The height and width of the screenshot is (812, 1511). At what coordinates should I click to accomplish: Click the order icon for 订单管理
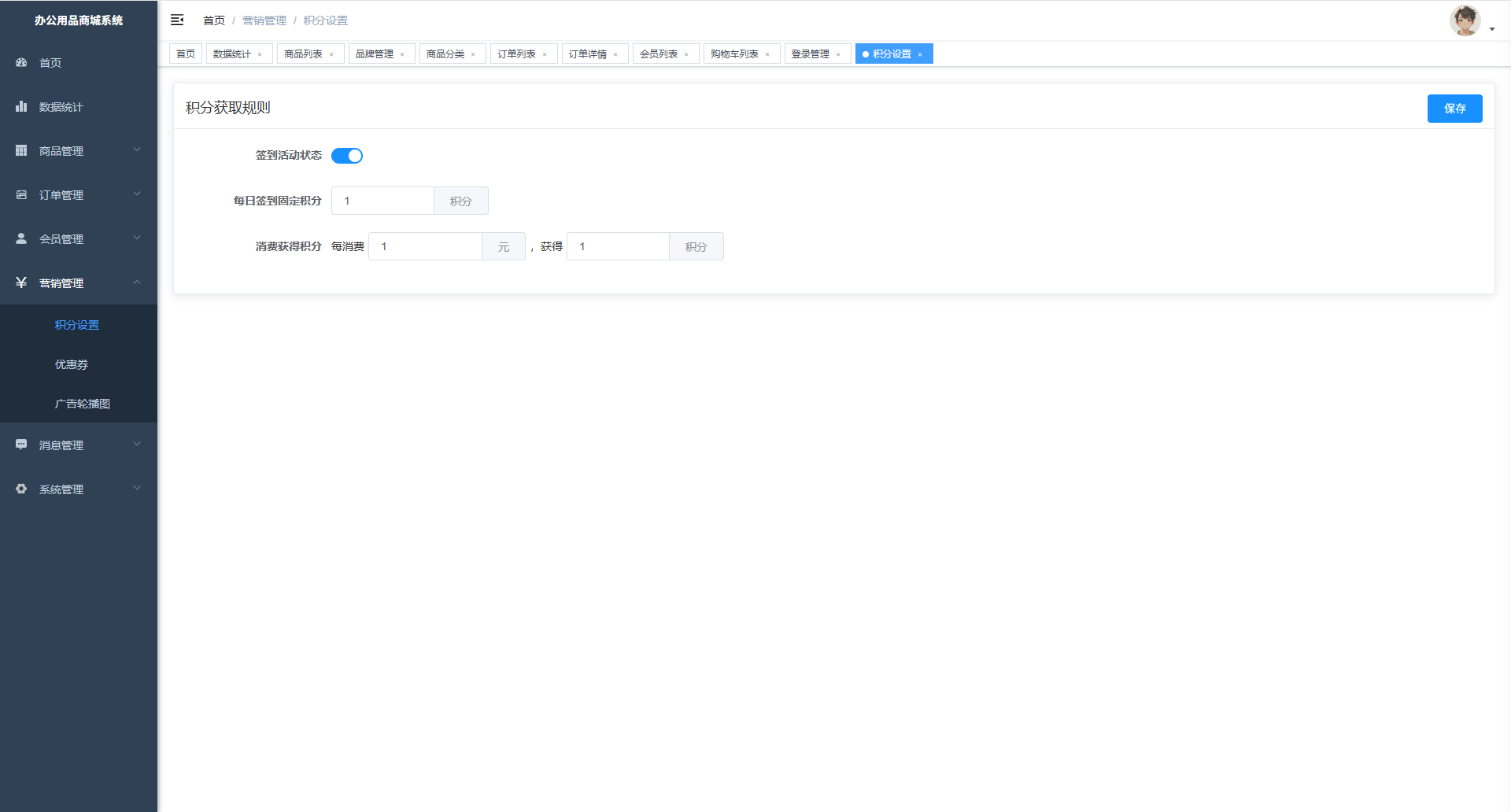point(21,194)
